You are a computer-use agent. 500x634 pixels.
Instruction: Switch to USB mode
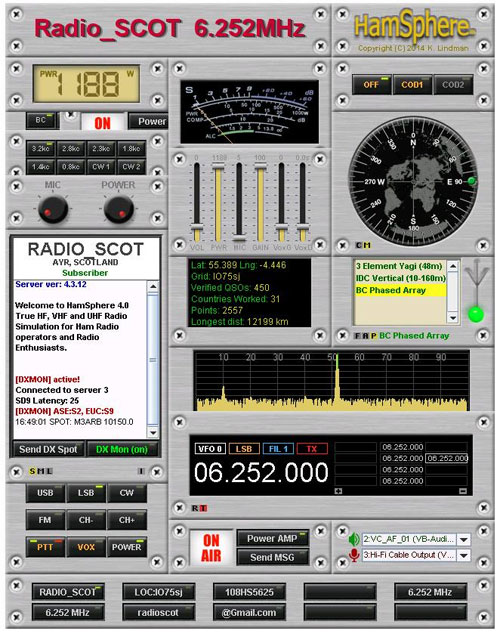(x=45, y=493)
